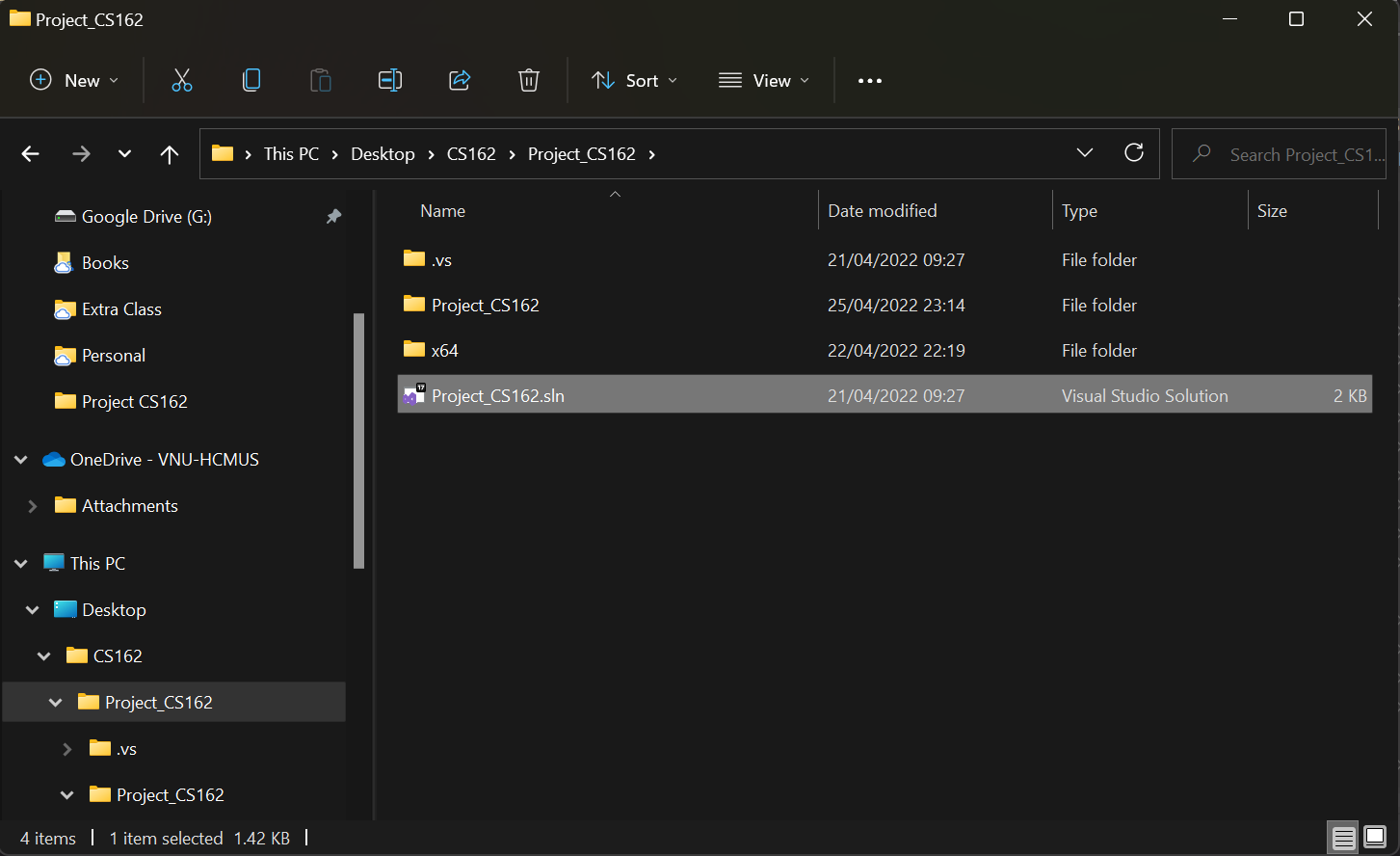Screen dimensions: 1400x856
Task: Click the Copy icon in the toolbar
Action: 251,80
